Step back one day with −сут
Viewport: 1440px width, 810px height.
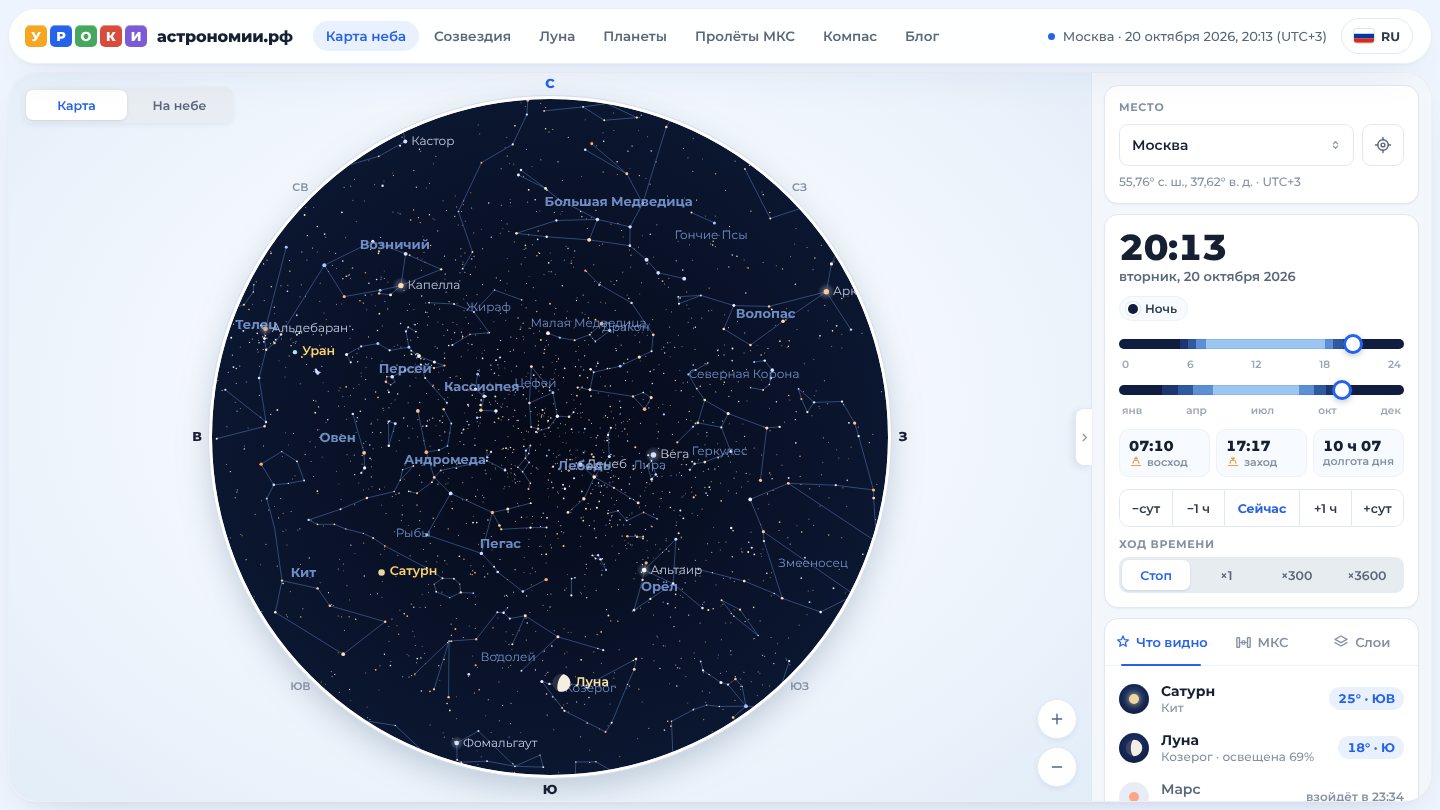[1146, 508]
